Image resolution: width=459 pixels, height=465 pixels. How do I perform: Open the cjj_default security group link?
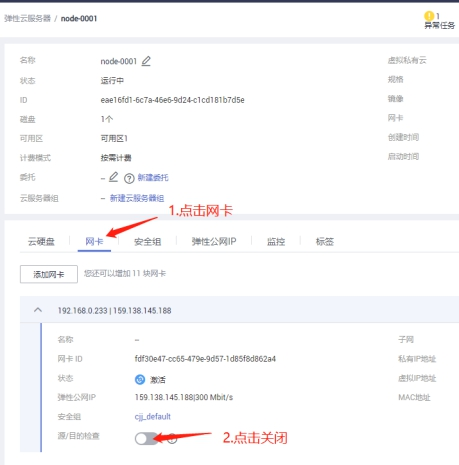tap(153, 417)
